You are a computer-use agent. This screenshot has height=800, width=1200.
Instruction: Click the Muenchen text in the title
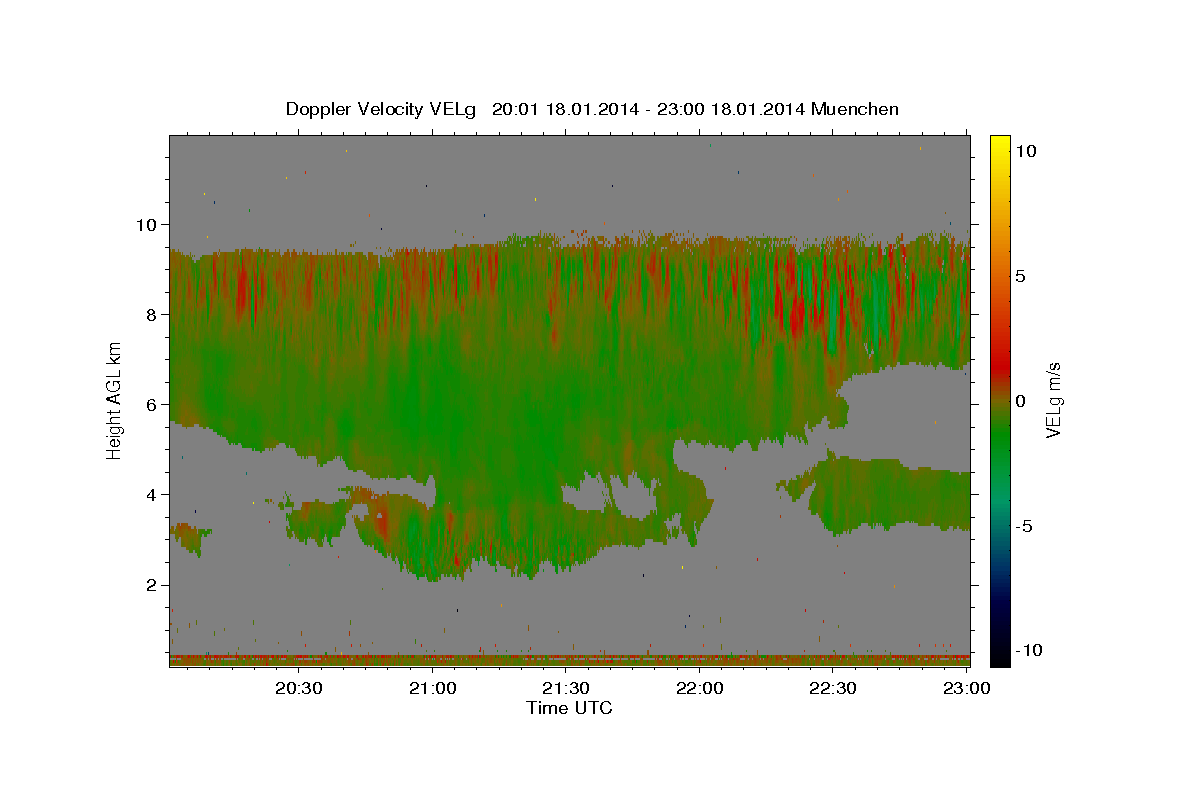click(855, 109)
